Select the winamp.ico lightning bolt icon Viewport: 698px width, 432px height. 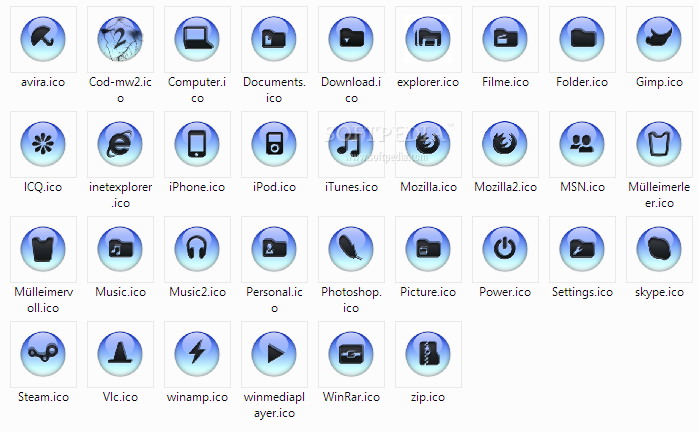pyautogui.click(x=197, y=355)
